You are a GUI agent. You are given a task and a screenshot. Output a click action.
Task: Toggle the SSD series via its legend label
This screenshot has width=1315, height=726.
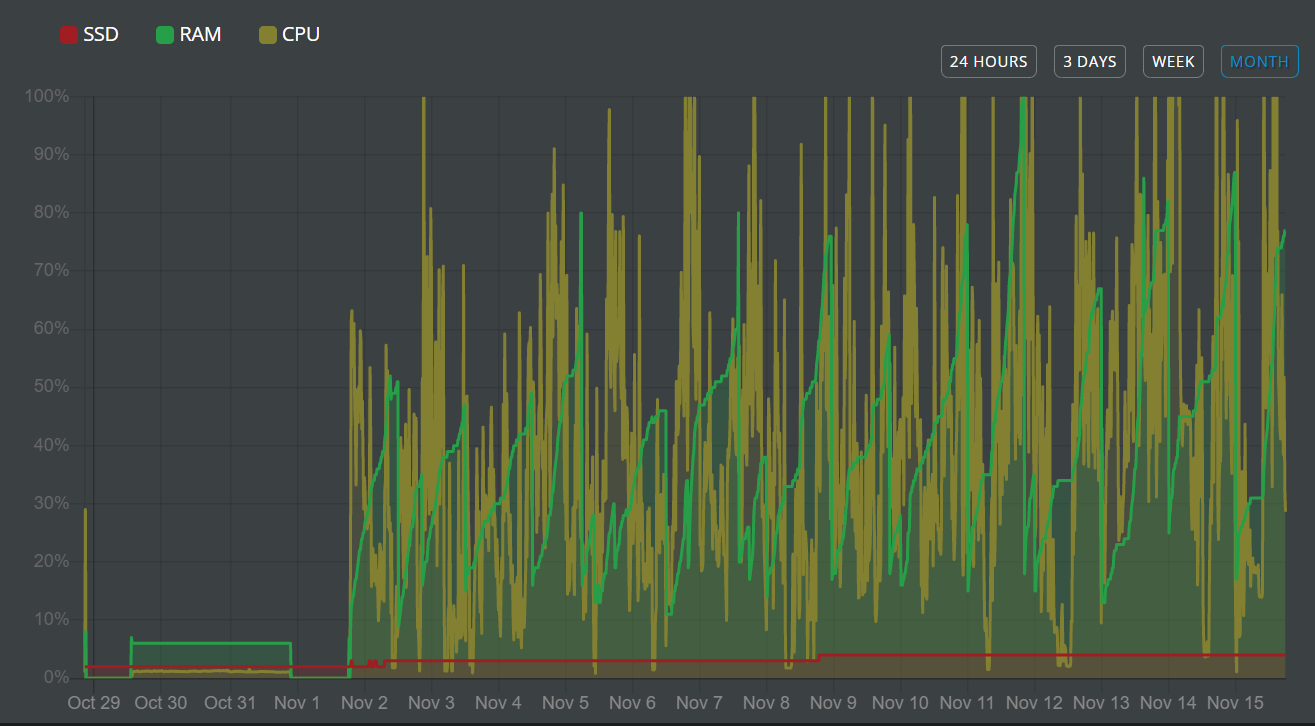coord(101,35)
